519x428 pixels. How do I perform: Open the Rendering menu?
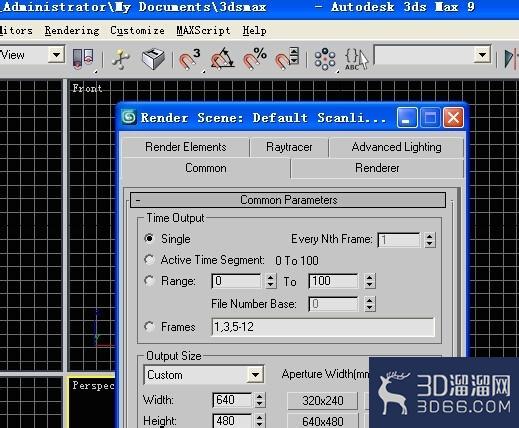(72, 31)
